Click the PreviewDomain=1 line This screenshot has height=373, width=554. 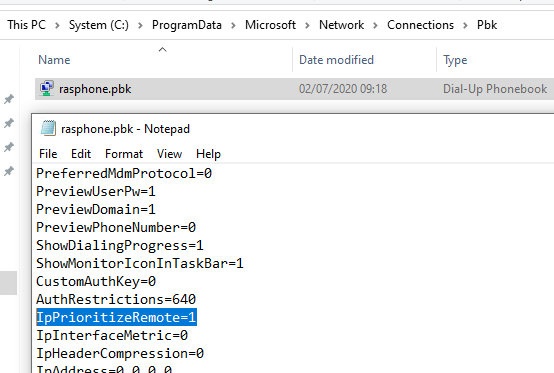[x=96, y=209]
